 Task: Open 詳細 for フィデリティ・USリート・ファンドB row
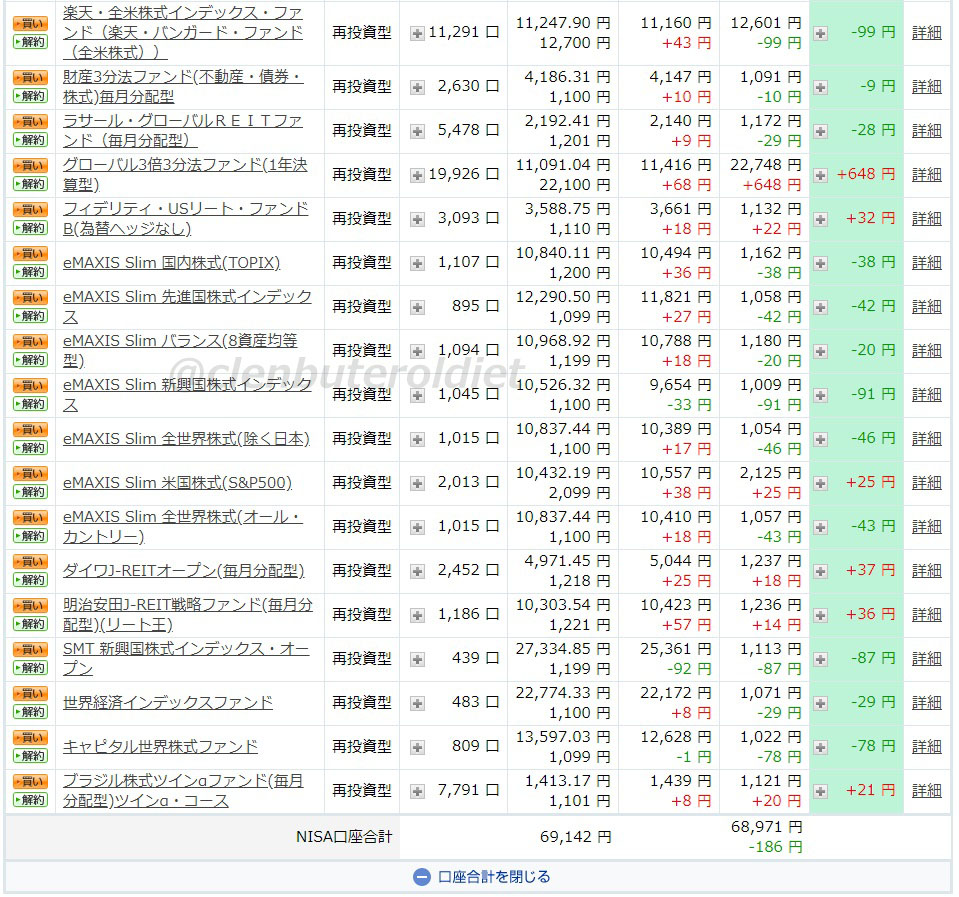927,218
